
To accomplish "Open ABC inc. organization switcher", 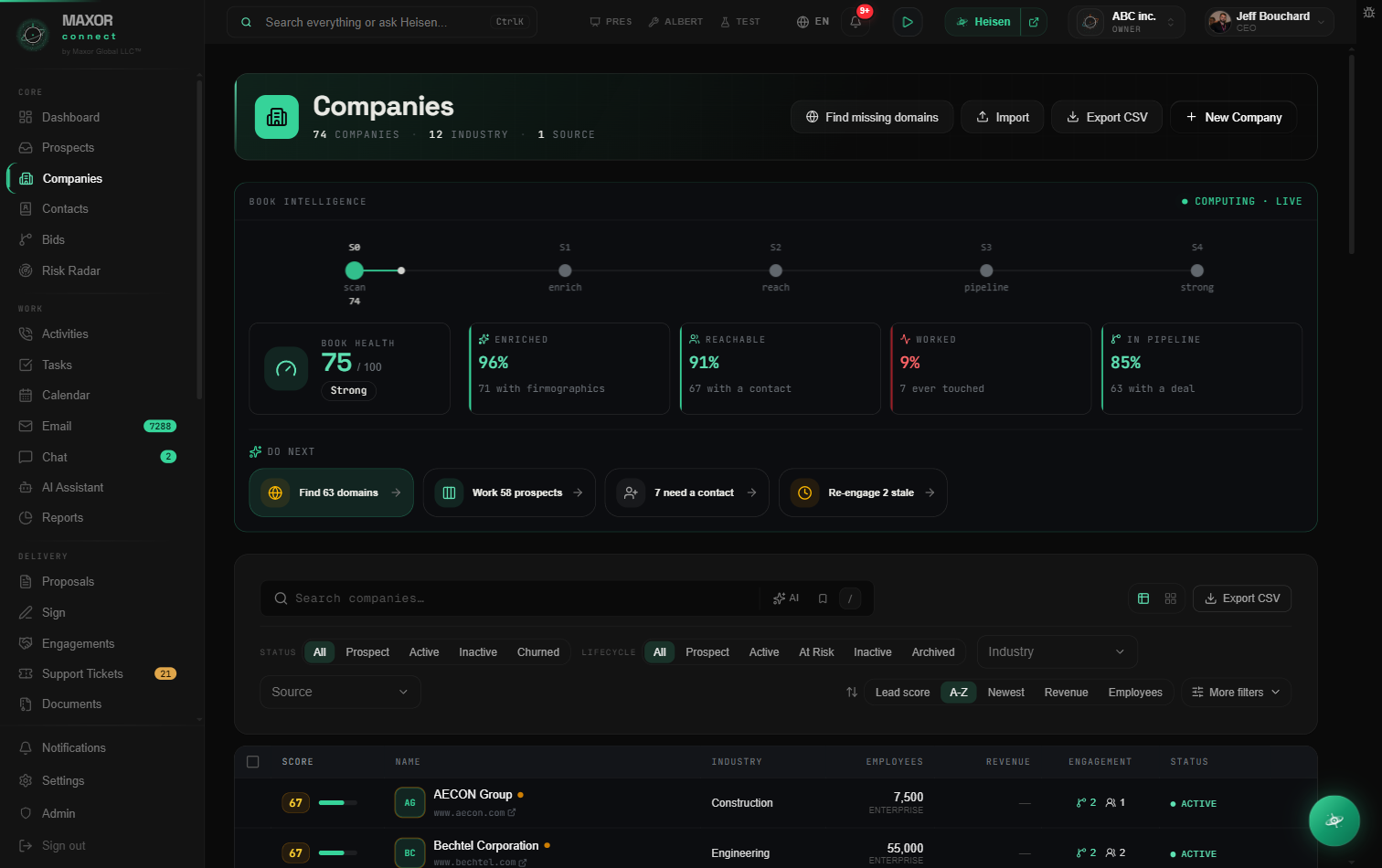I will [1127, 22].
